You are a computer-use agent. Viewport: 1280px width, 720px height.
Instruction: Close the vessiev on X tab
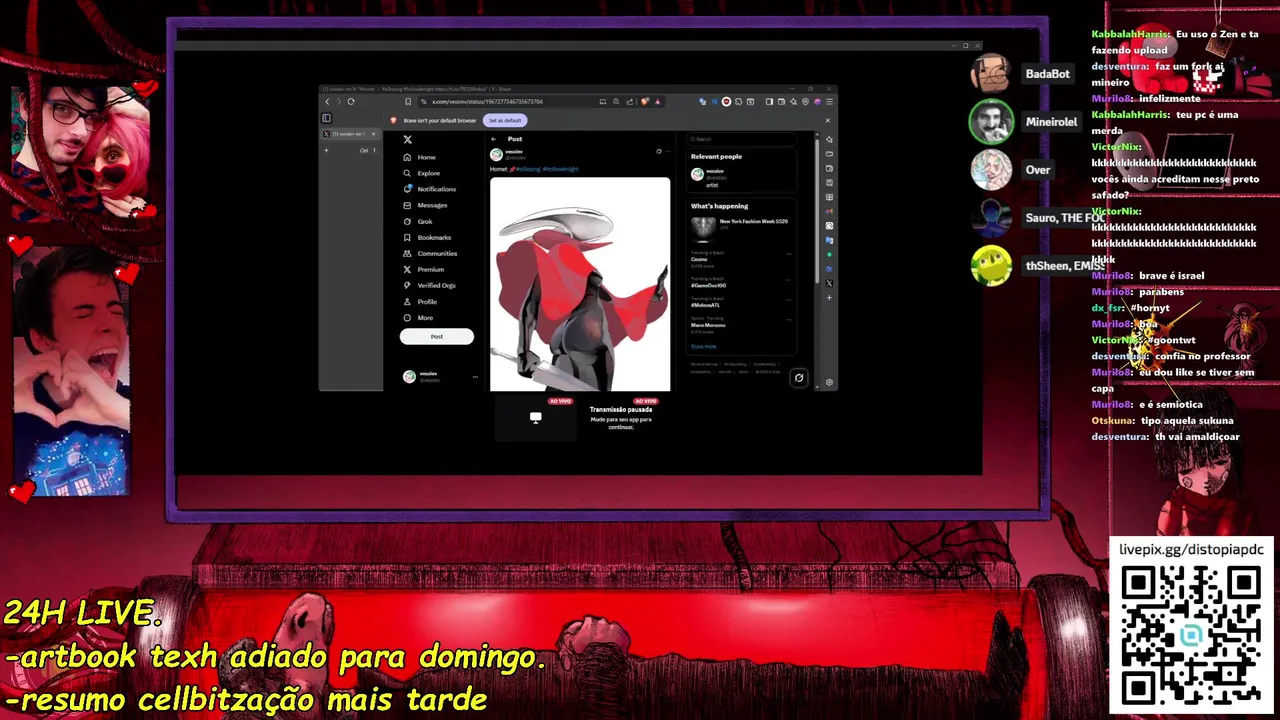click(x=373, y=134)
